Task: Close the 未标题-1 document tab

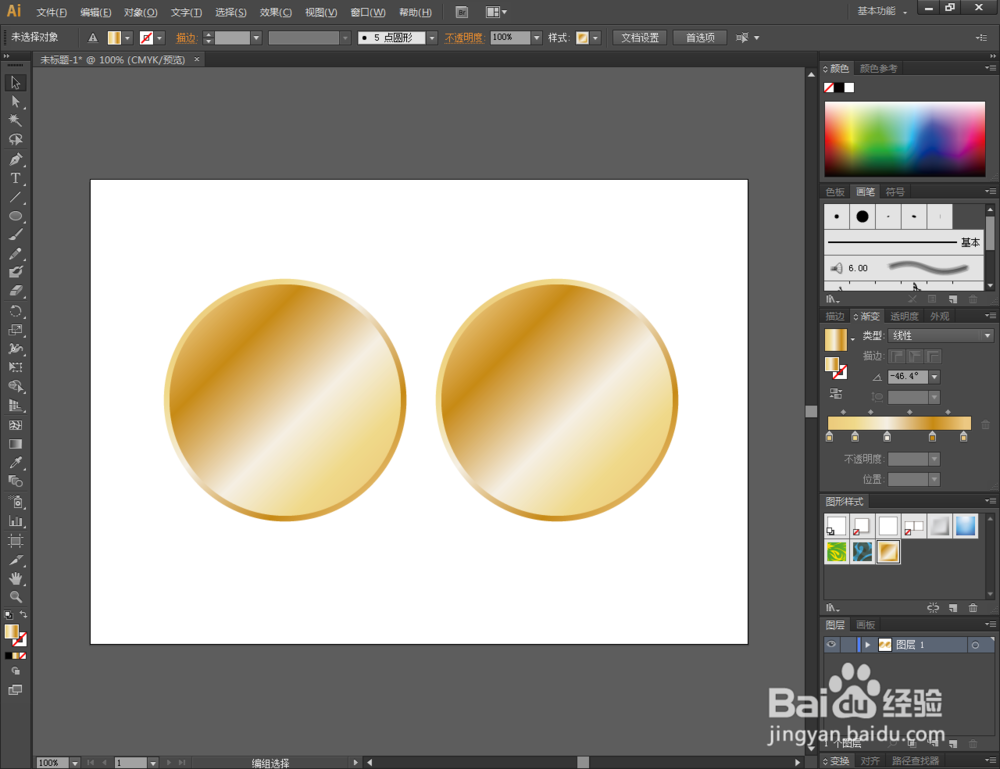Action: [196, 59]
